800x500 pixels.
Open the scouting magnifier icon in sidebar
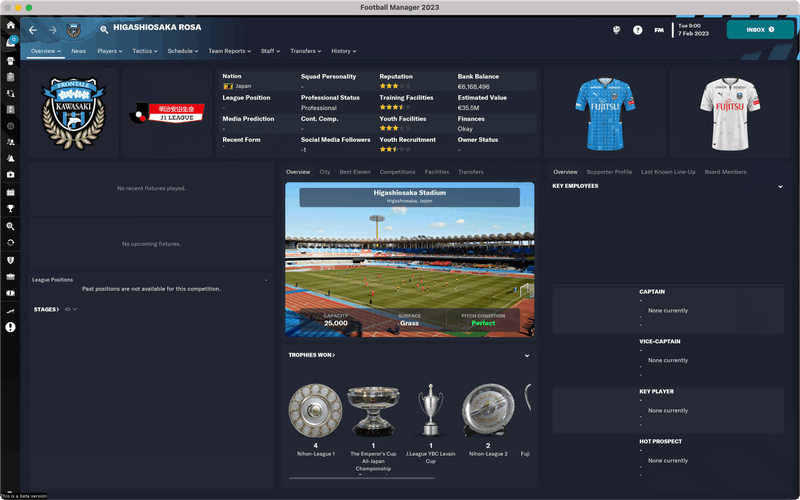coord(10,226)
